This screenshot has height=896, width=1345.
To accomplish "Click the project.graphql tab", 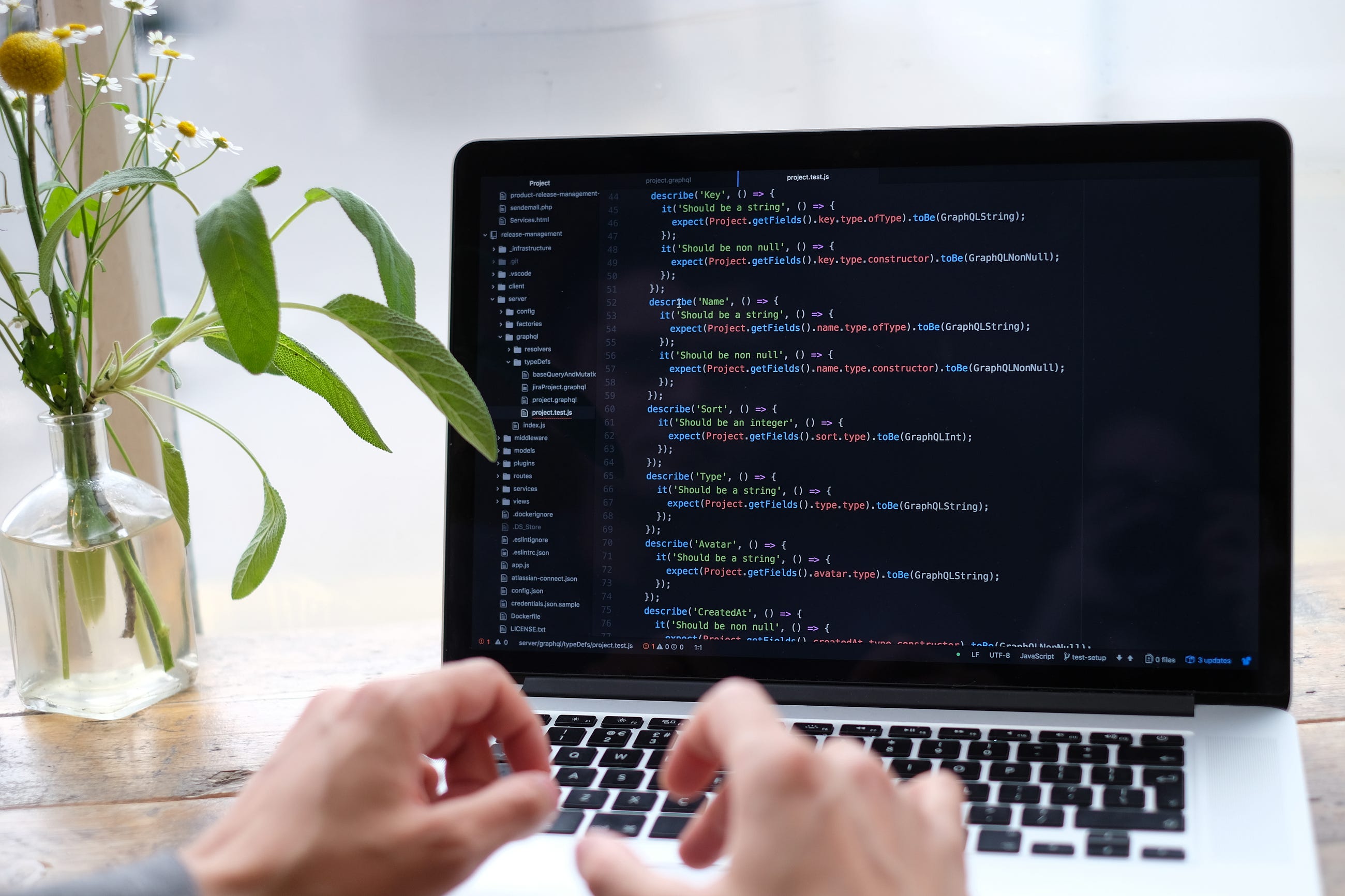I will (671, 178).
